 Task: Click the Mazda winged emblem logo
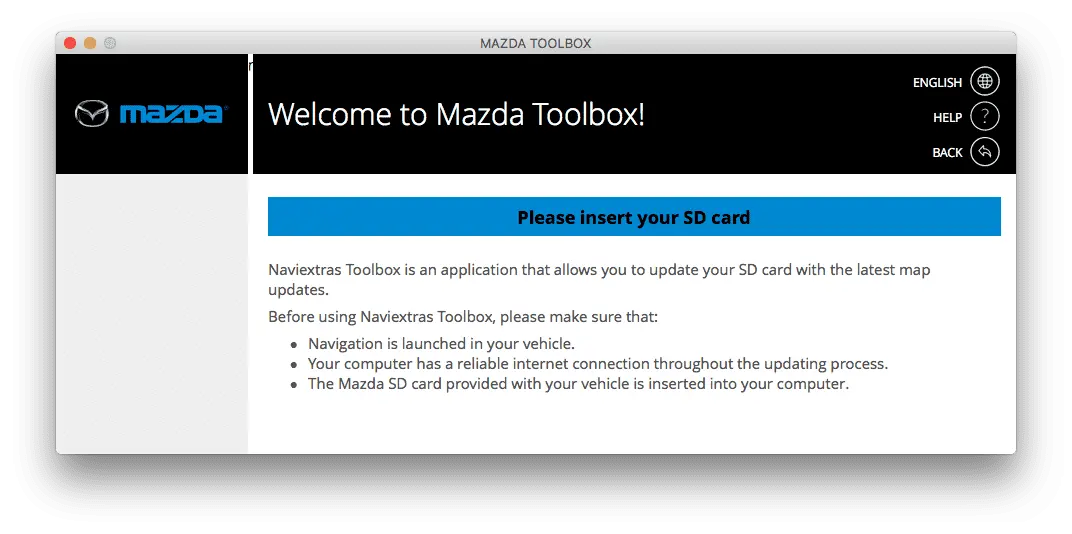[x=92, y=114]
